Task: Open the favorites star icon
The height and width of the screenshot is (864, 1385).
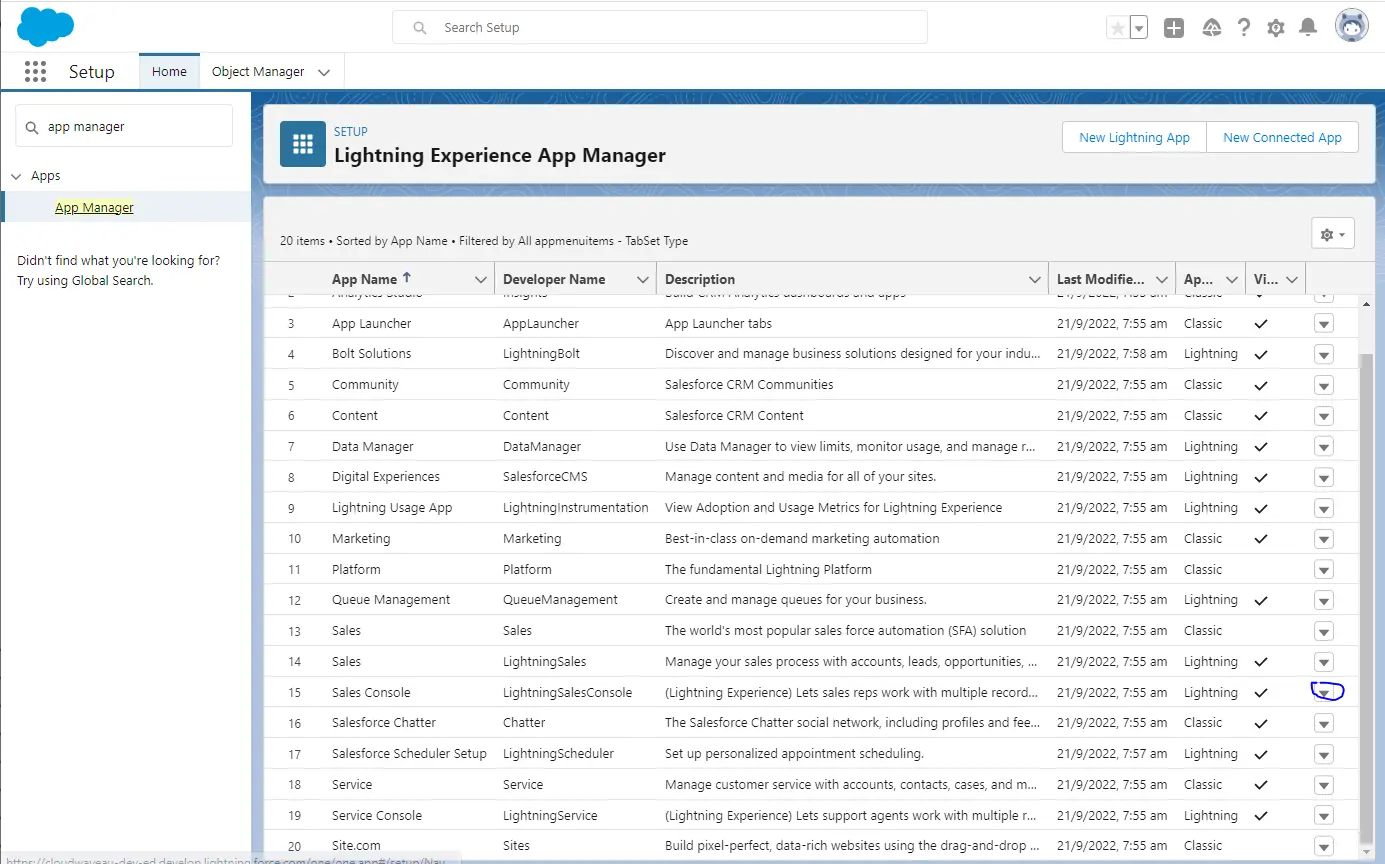Action: (x=1117, y=28)
